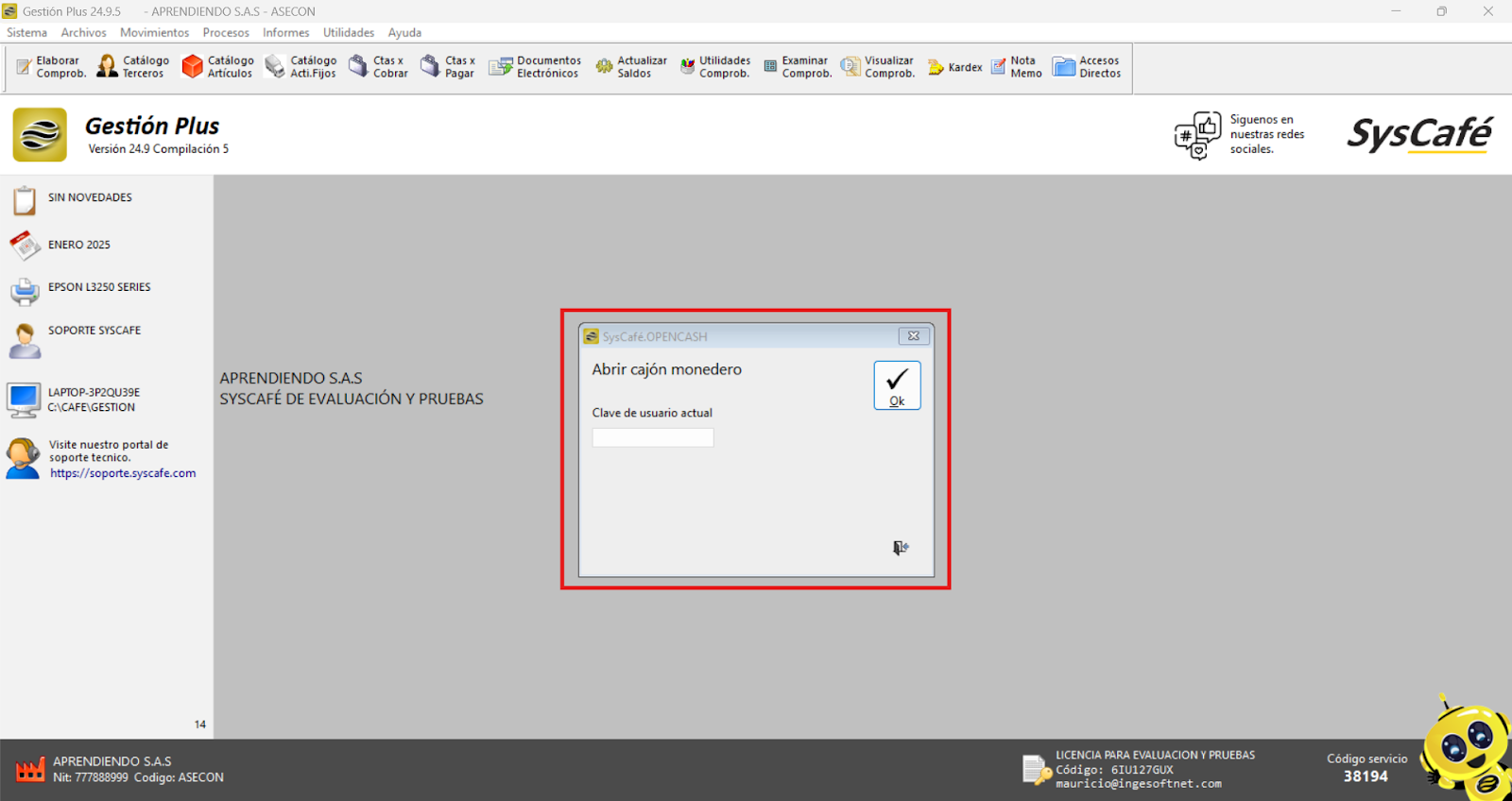Open the Utilidades menu
The height and width of the screenshot is (801, 1512).
[349, 32]
